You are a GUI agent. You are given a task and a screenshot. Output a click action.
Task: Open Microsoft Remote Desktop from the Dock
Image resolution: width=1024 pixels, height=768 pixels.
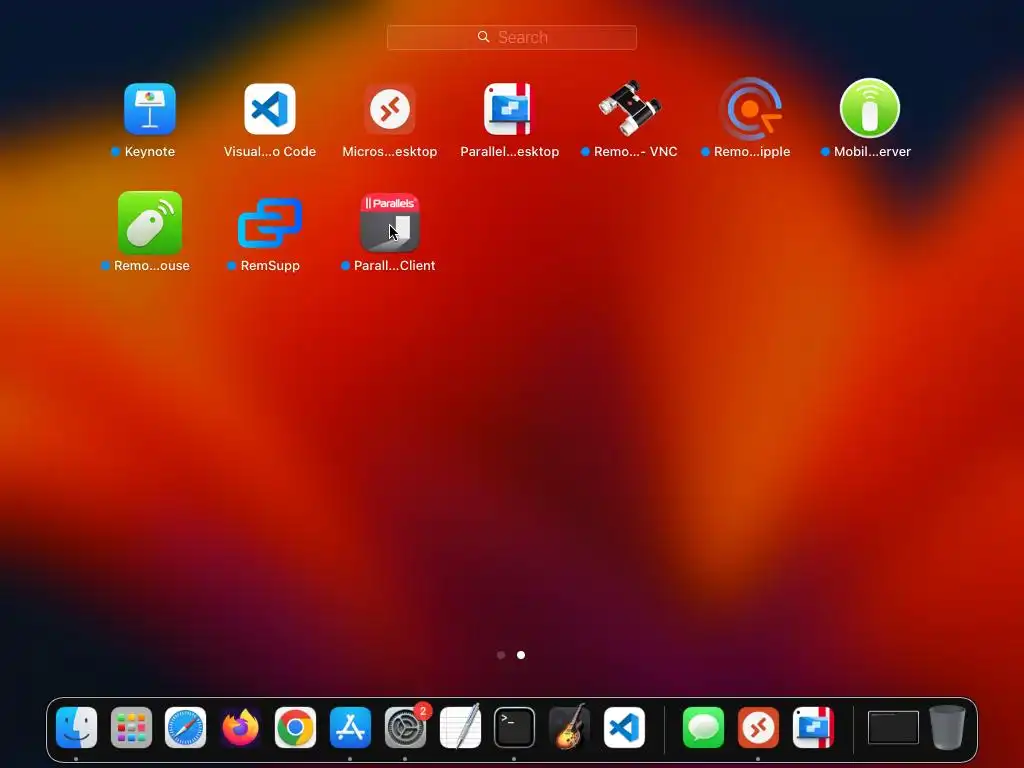758,728
